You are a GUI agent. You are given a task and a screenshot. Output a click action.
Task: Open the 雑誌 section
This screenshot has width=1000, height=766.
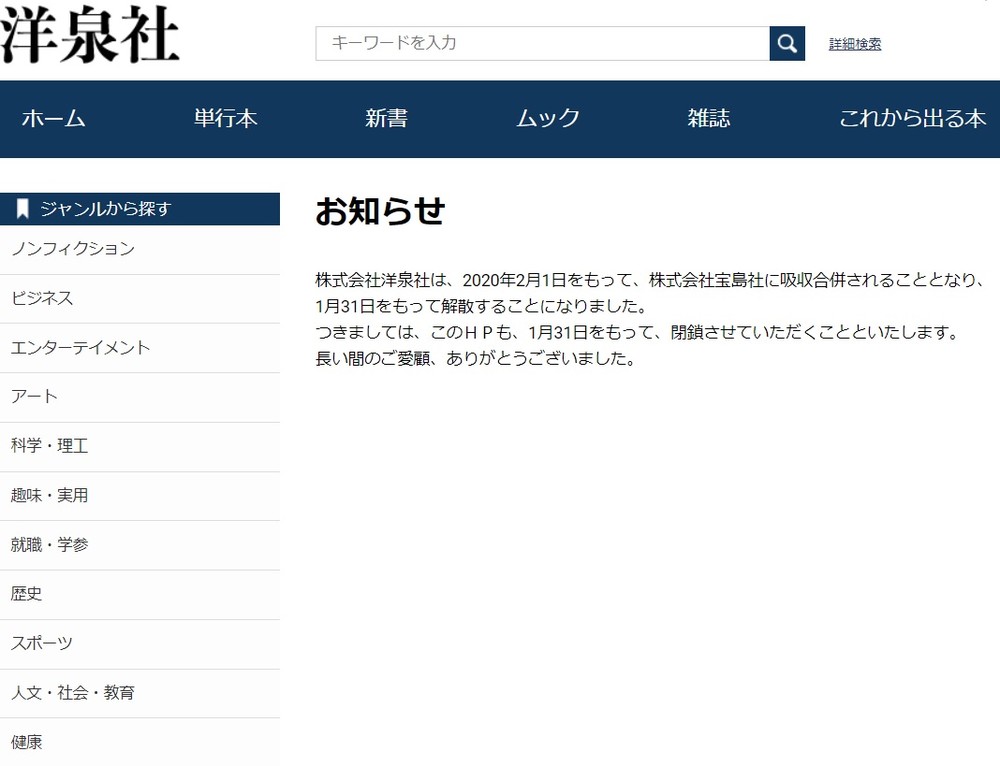[x=709, y=119]
